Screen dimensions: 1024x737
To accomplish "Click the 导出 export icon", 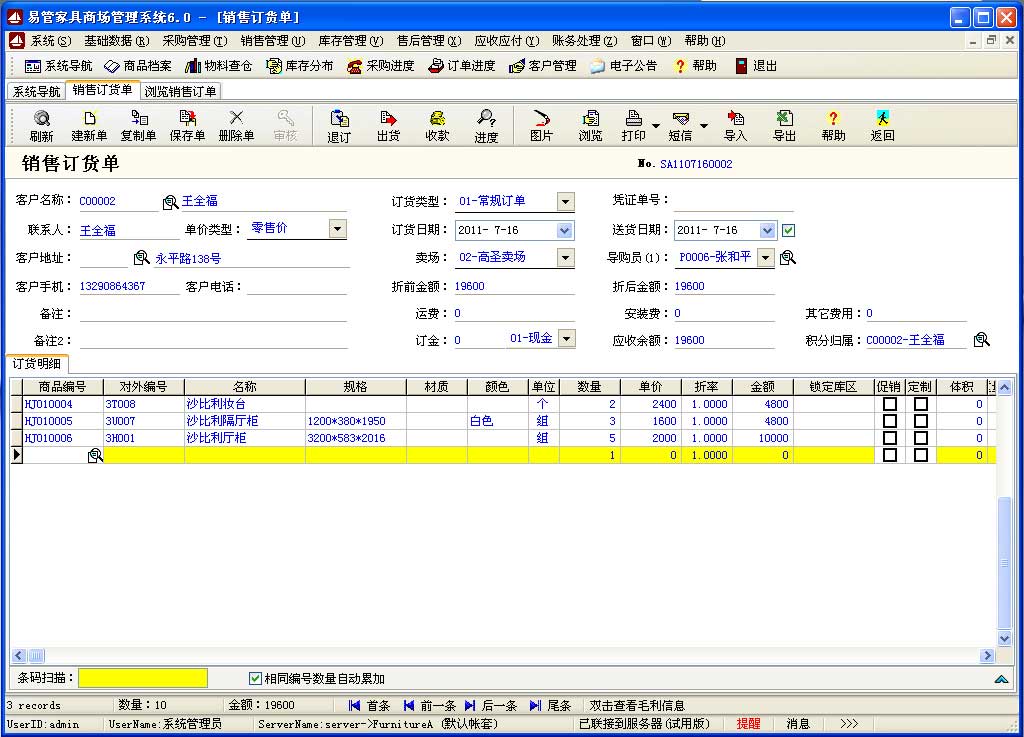I will pyautogui.click(x=784, y=126).
